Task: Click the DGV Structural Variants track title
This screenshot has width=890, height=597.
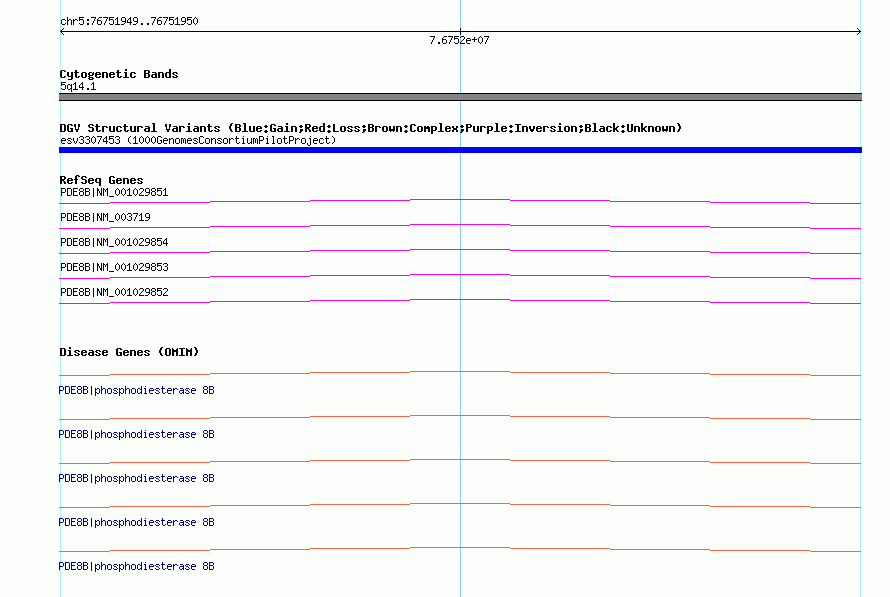Action: point(370,128)
